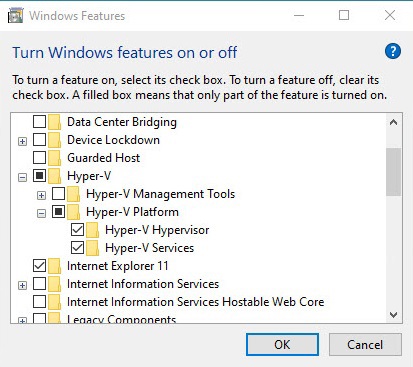This screenshot has height=367, width=413.
Task: Click the Data Center Bridging folder icon
Action: 55,122
